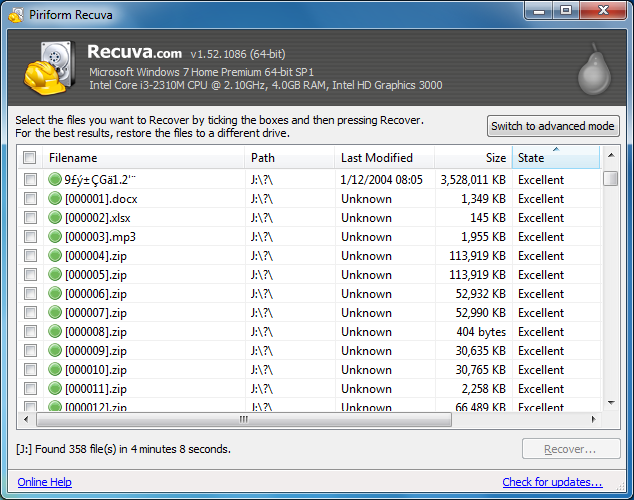Sort list by Size column
This screenshot has height=500, width=634.
pyautogui.click(x=473, y=158)
